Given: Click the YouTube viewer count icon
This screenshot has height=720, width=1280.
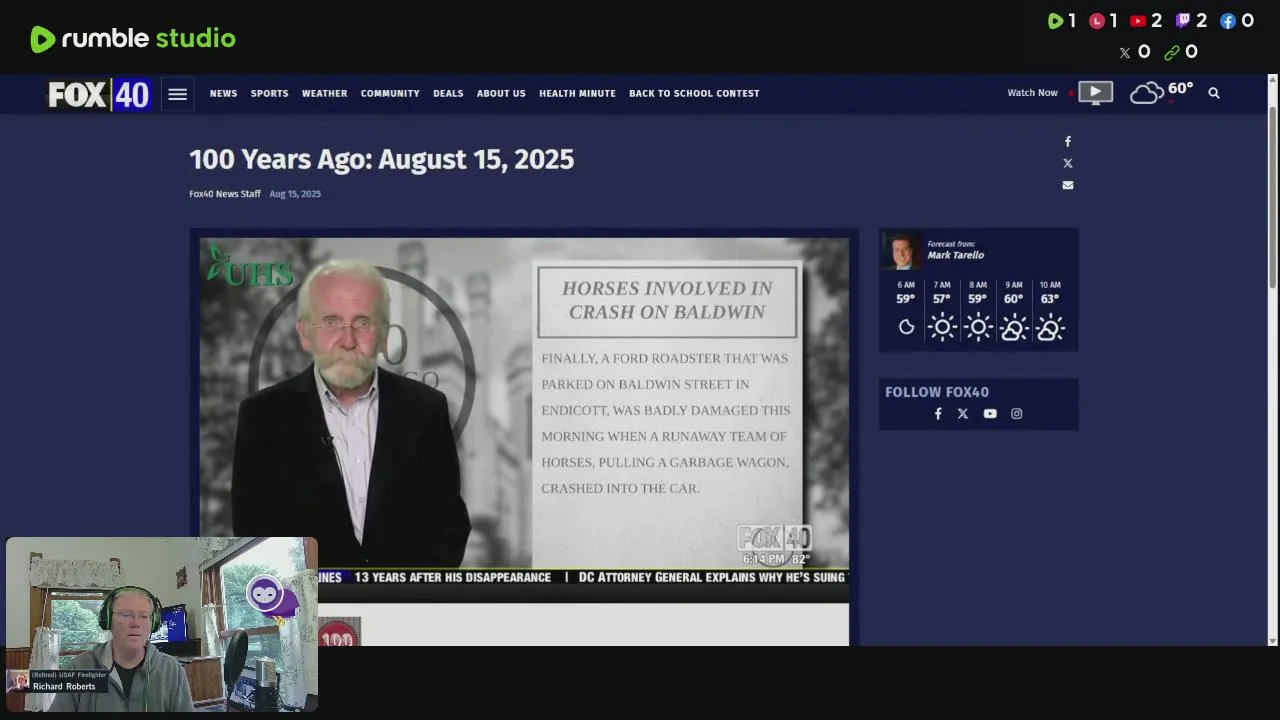Looking at the screenshot, I should pyautogui.click(x=1138, y=21).
